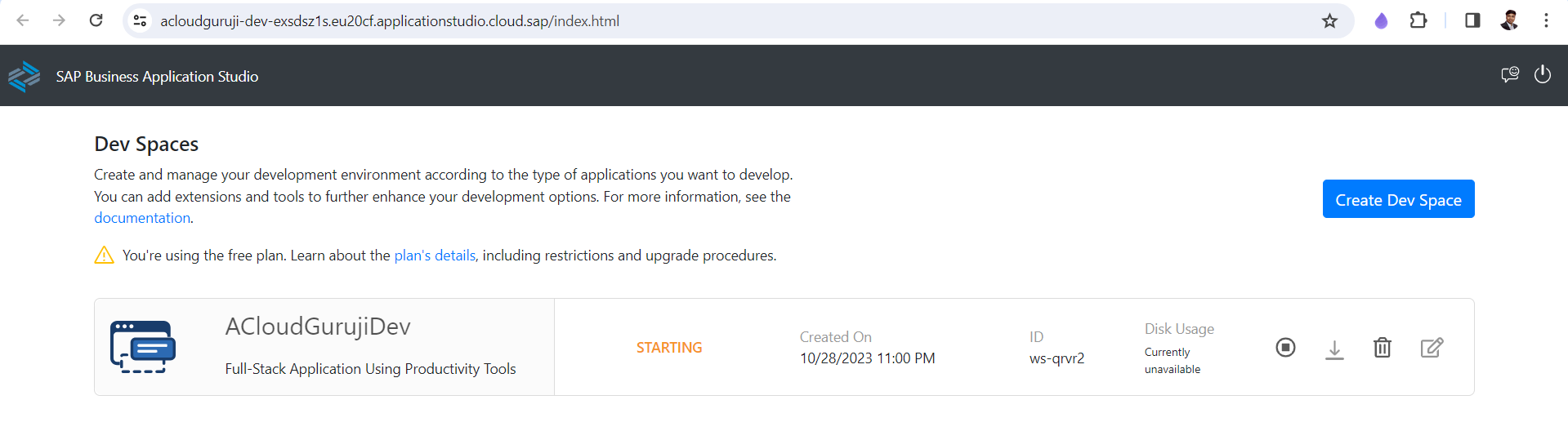1568x440 pixels.
Task: View site information icon in address bar
Action: click(141, 21)
